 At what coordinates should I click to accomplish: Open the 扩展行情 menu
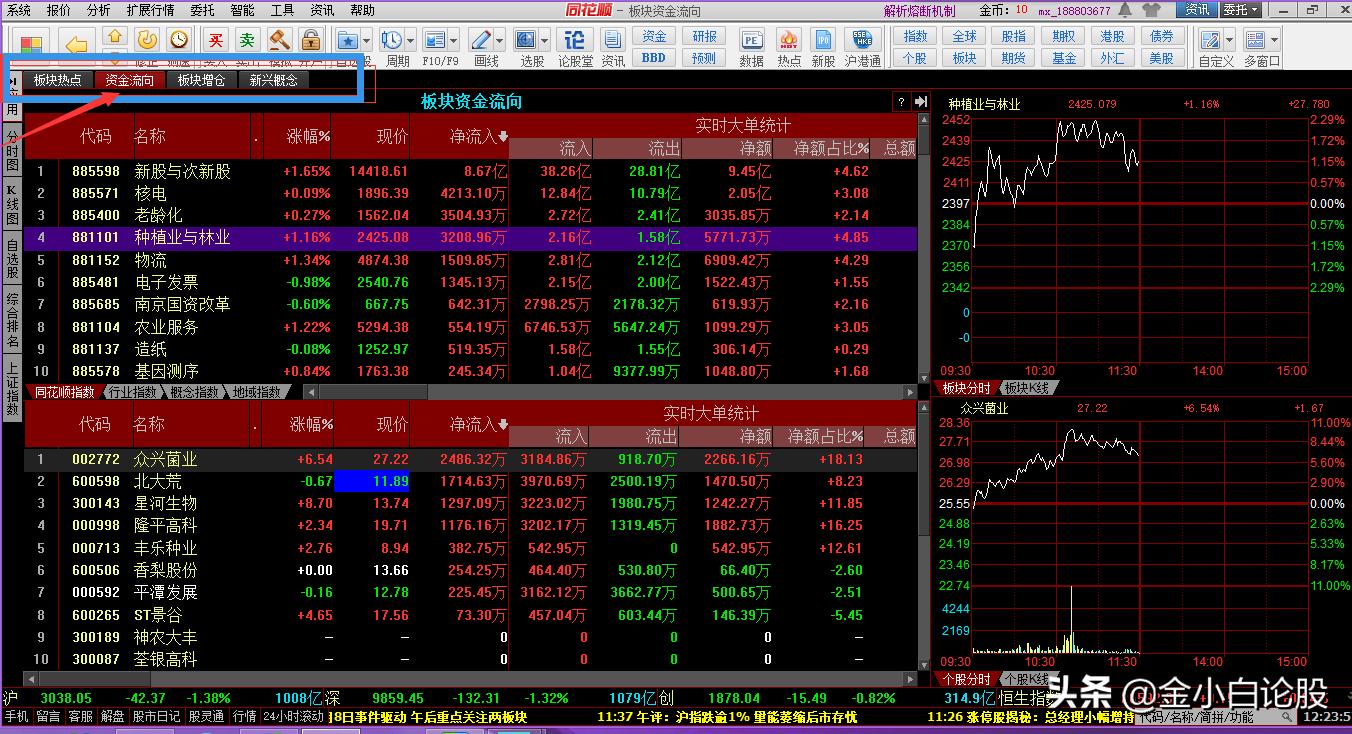[x=150, y=10]
